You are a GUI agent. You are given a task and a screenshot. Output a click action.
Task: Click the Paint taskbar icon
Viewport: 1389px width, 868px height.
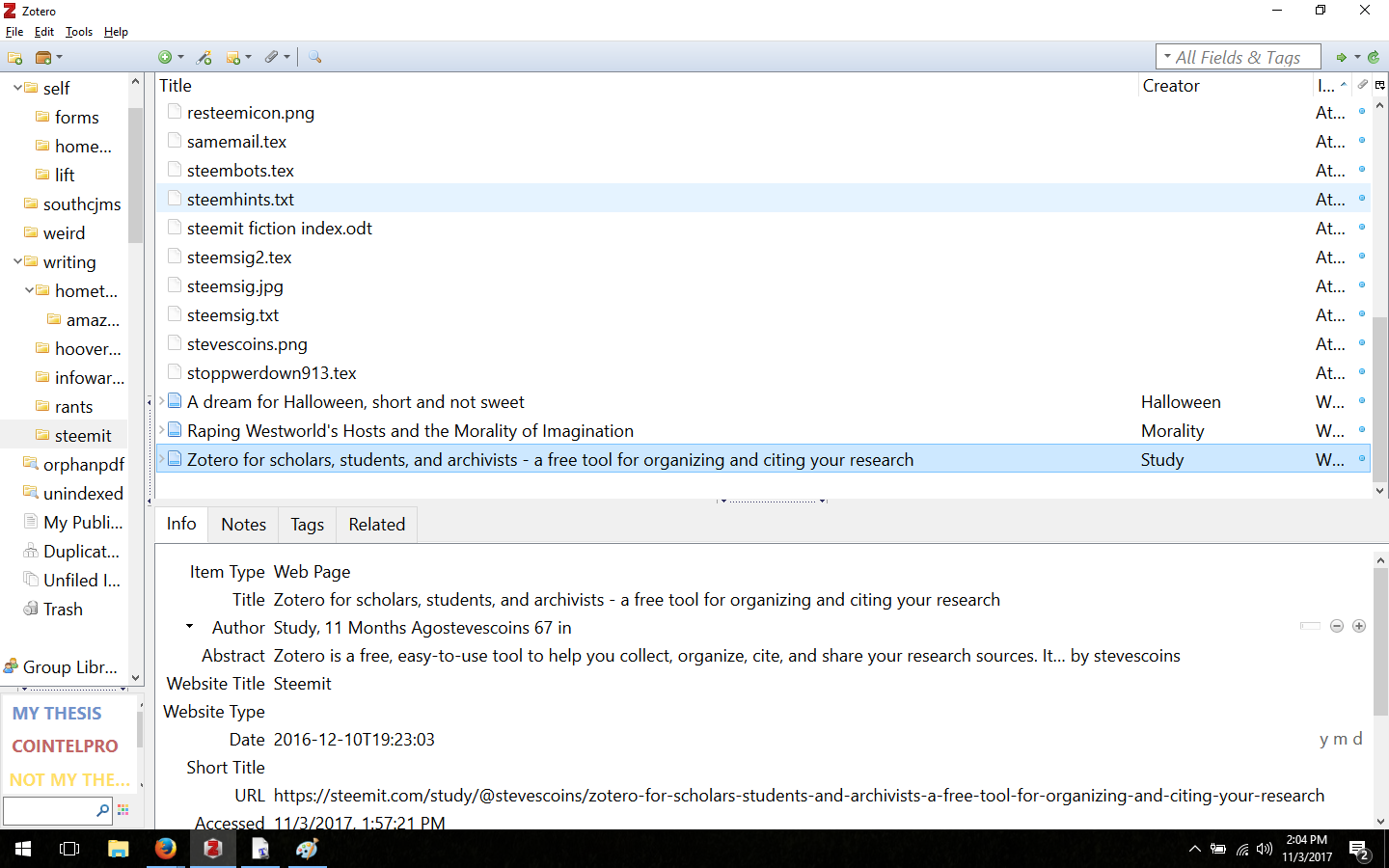click(x=308, y=849)
